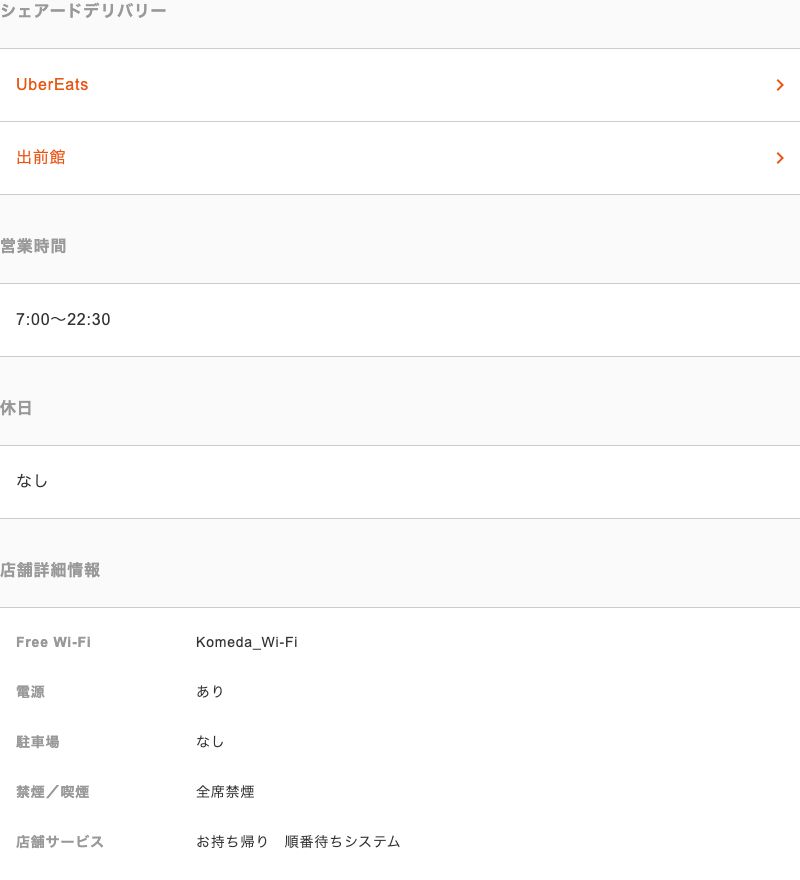Select the 休日 section heading
Viewport: 800px width, 880px height.
16,408
